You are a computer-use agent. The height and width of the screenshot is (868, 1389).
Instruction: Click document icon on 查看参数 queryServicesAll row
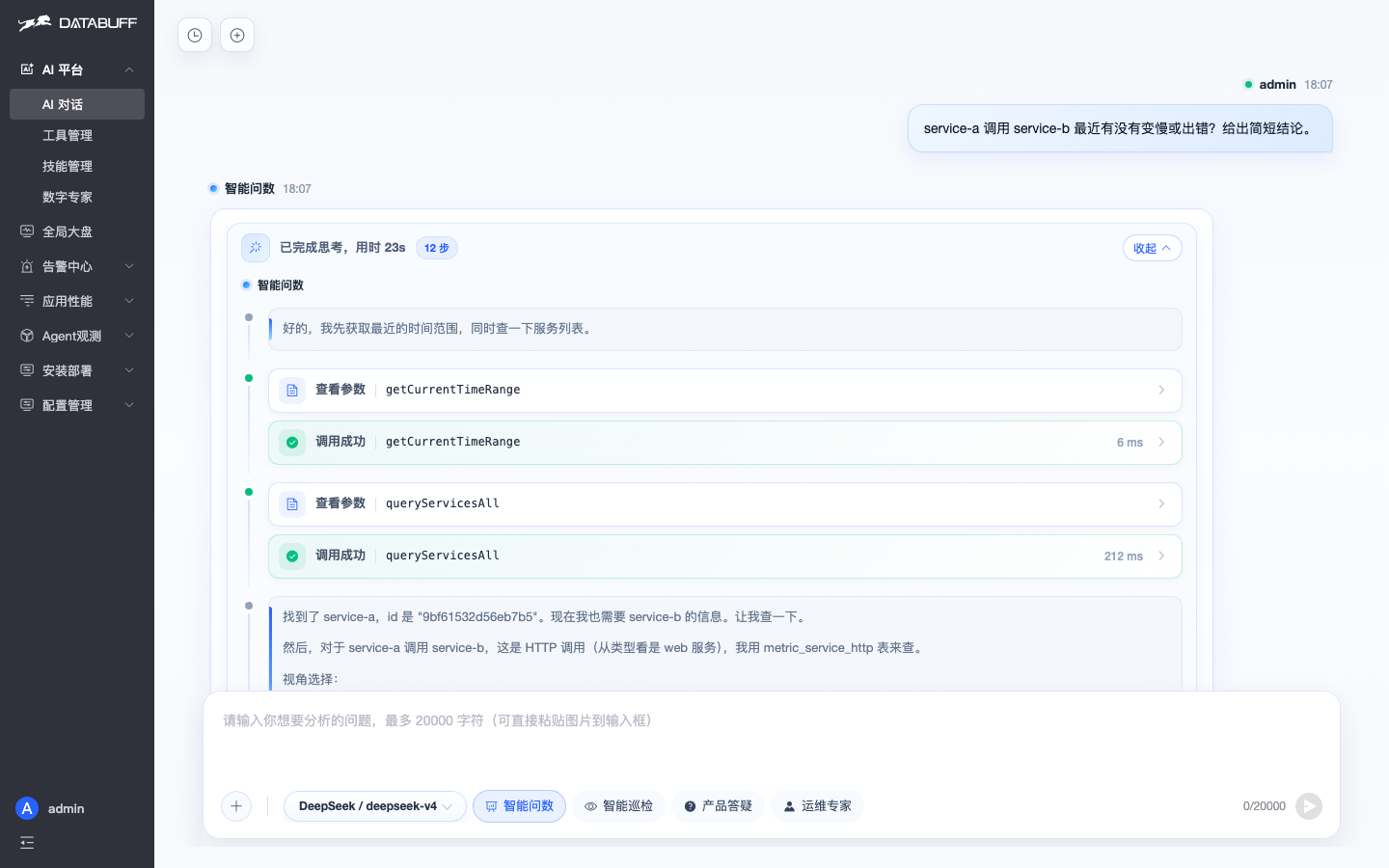coord(292,504)
